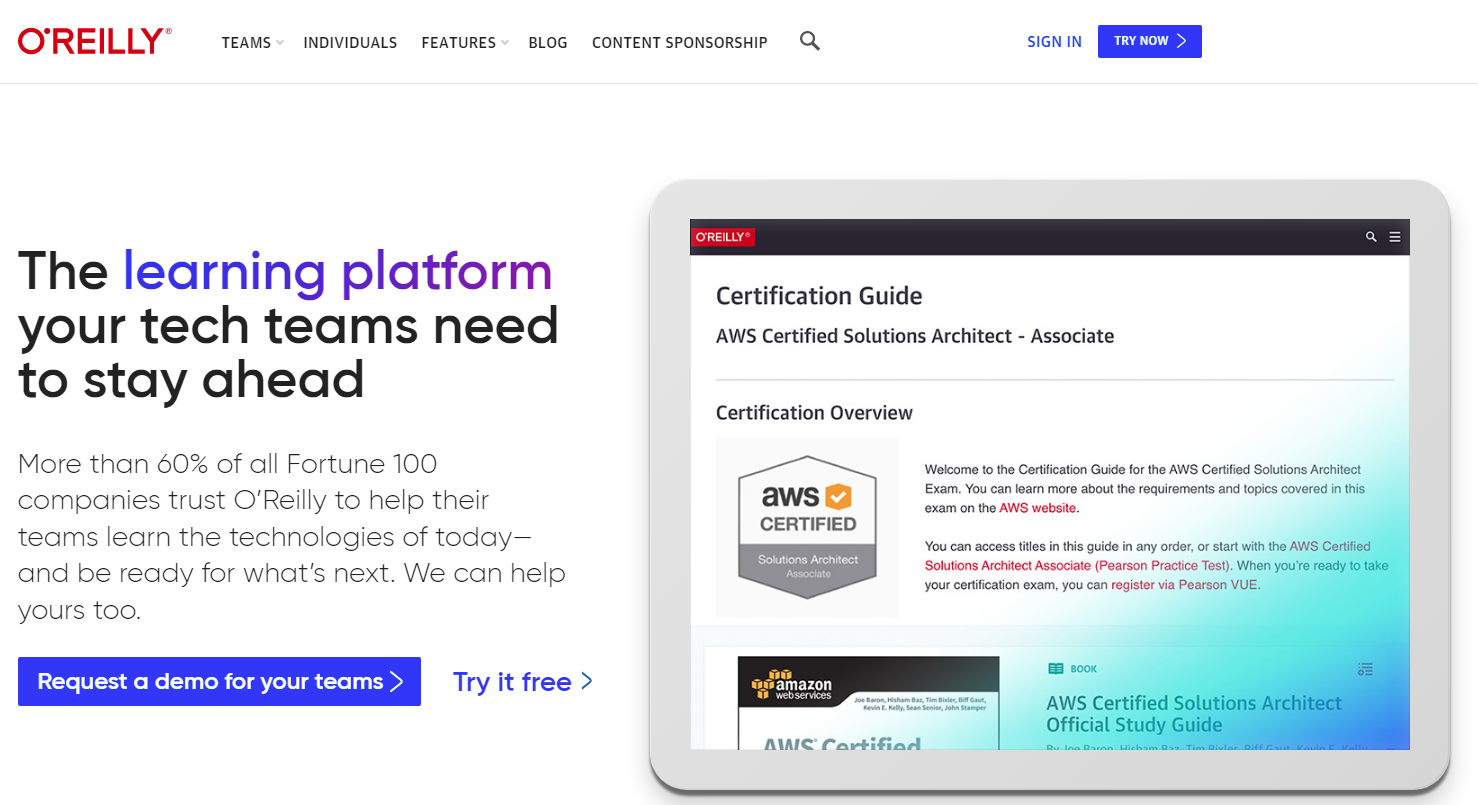Click the AWS Certified badge image

click(x=808, y=527)
